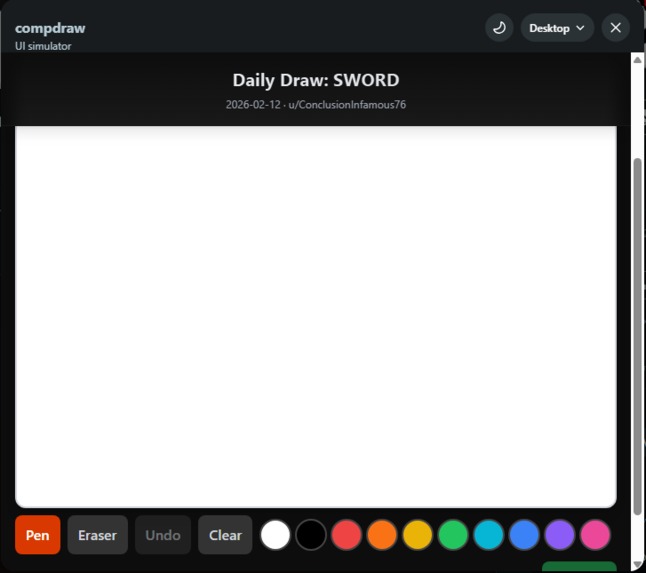Click the compdraw title text
The height and width of the screenshot is (573, 646).
(x=50, y=28)
